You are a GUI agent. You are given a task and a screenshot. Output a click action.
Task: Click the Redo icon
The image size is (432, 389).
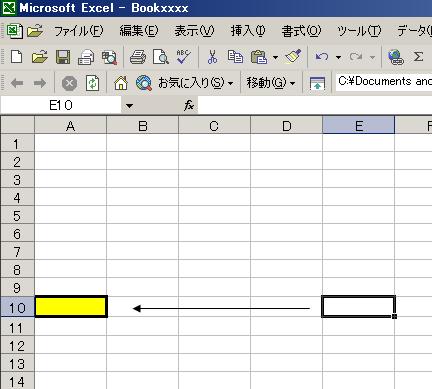point(356,57)
